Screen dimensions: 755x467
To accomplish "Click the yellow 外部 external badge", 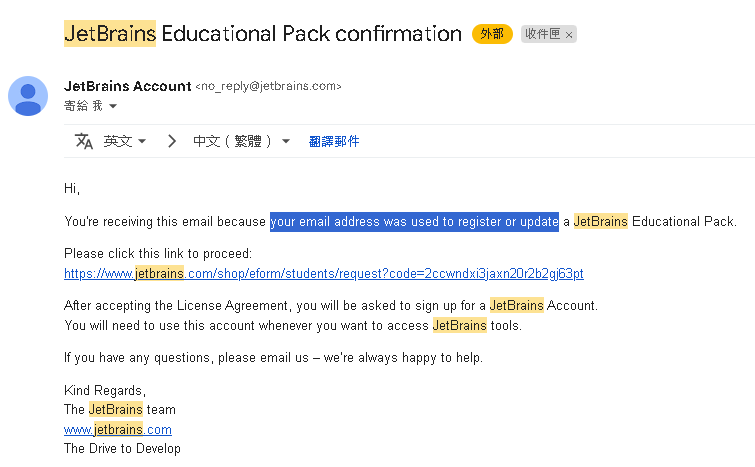I will [492, 34].
